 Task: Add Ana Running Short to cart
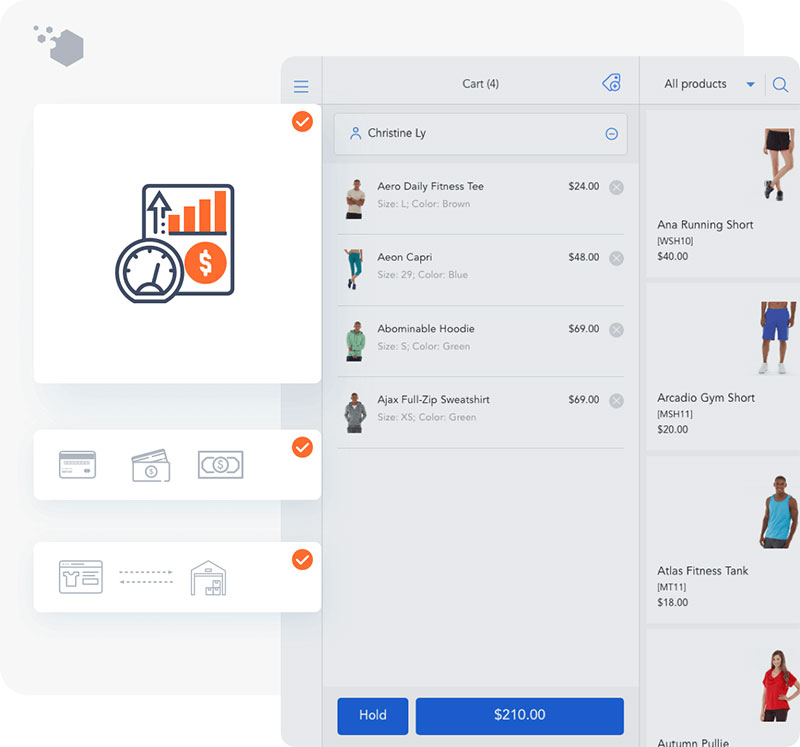click(722, 193)
